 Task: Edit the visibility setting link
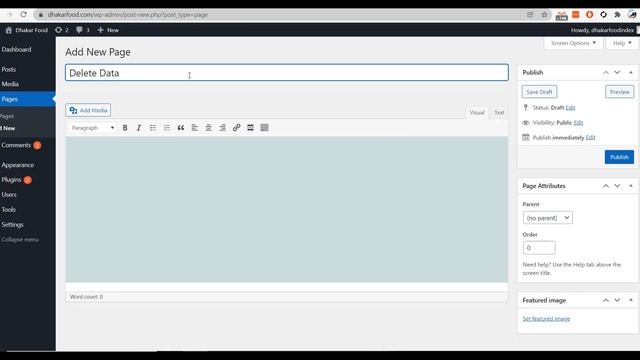[x=578, y=122]
